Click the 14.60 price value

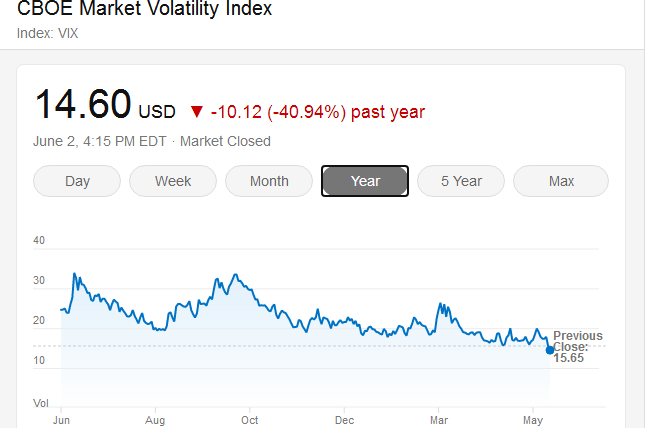[83, 104]
